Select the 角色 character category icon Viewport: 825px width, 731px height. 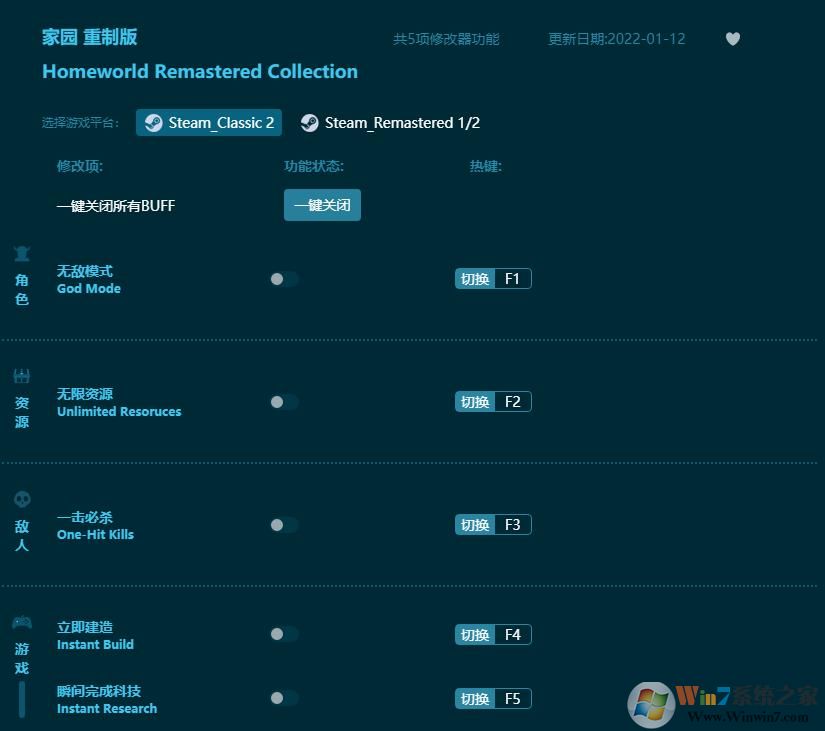22,254
